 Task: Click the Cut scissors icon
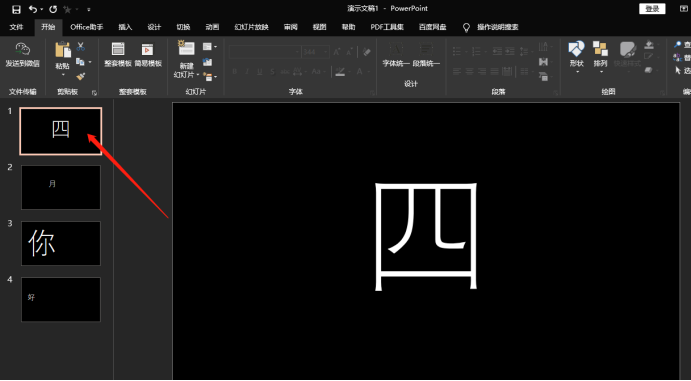pos(81,47)
